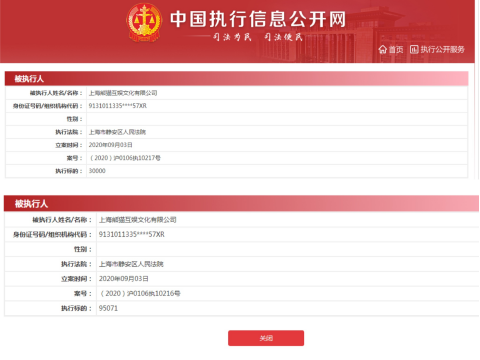Viewport: 480px width, 360px height.
Task: Click the execution amount value 30000
Action: point(97,171)
